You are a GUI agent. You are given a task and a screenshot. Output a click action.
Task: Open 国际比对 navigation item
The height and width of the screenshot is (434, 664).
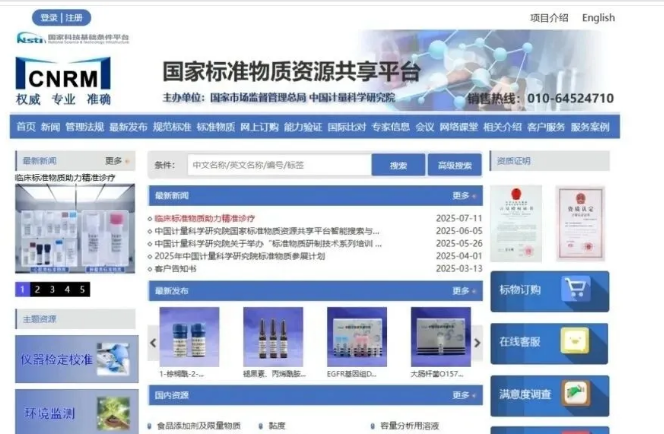(347, 127)
